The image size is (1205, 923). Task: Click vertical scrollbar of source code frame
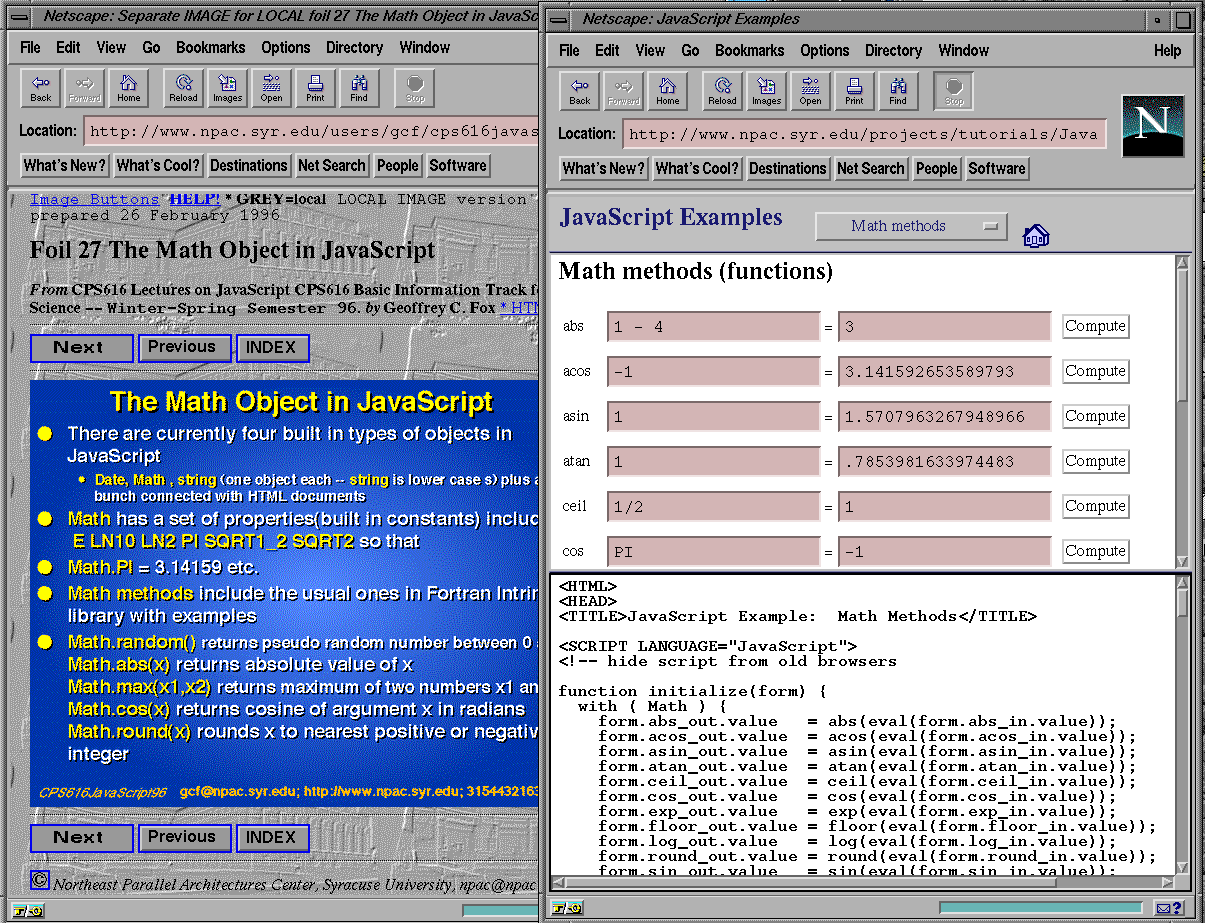(x=1182, y=725)
